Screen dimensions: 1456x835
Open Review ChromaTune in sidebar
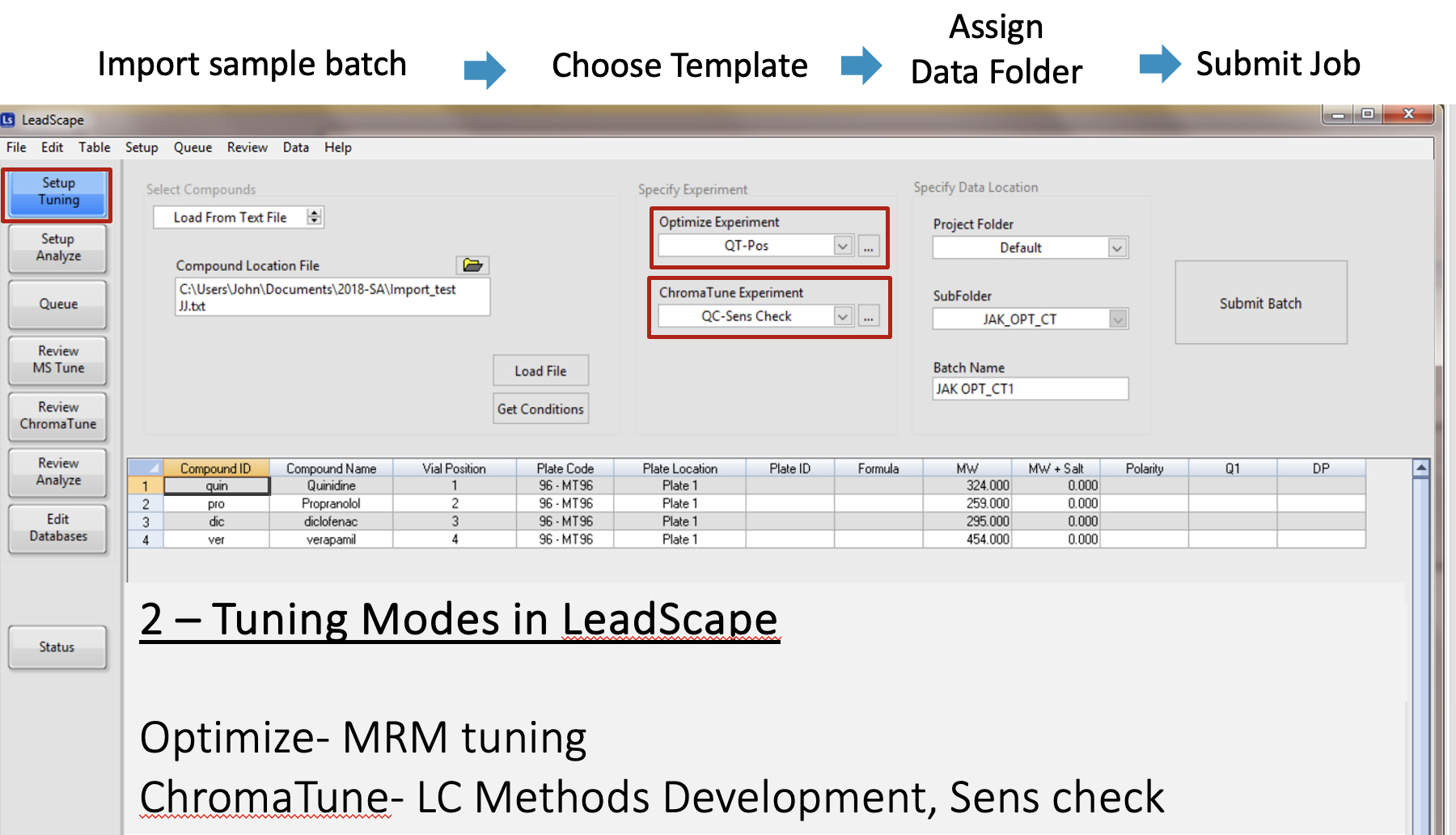click(57, 416)
